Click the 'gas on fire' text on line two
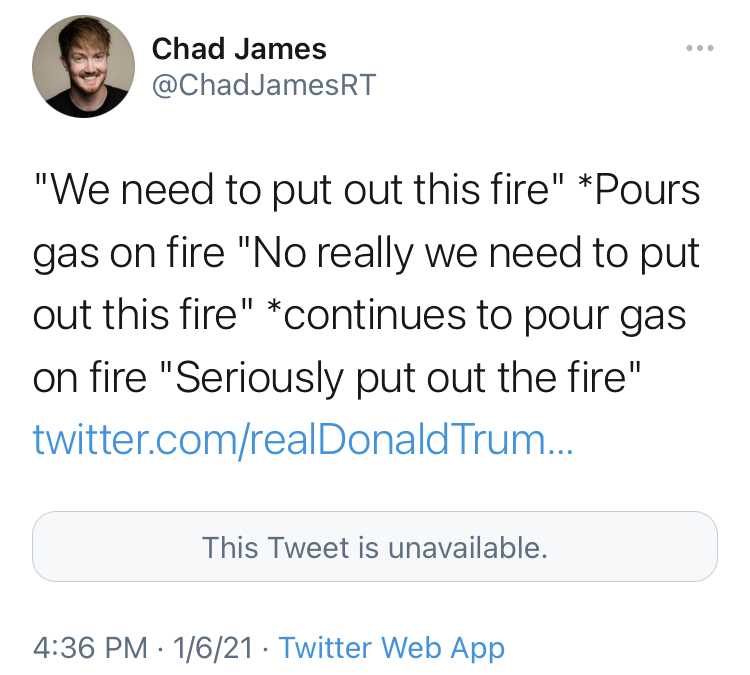 pyautogui.click(x=129, y=253)
